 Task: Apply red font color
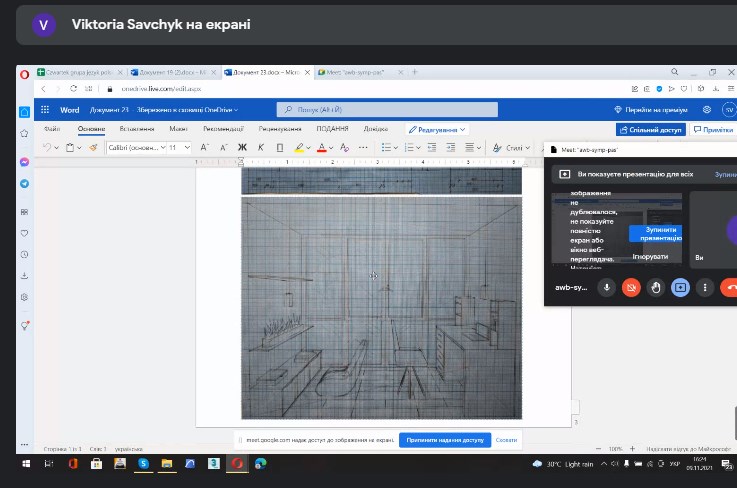[321, 148]
